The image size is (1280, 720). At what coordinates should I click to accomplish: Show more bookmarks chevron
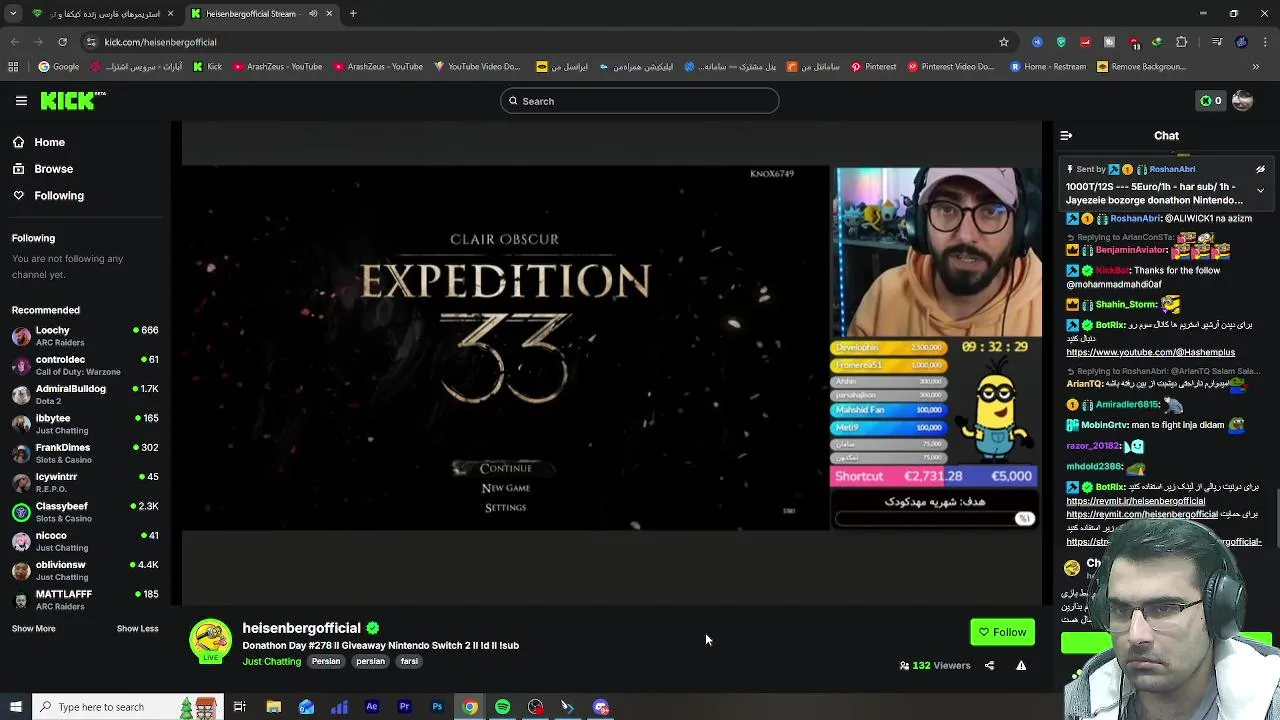pos(1256,67)
